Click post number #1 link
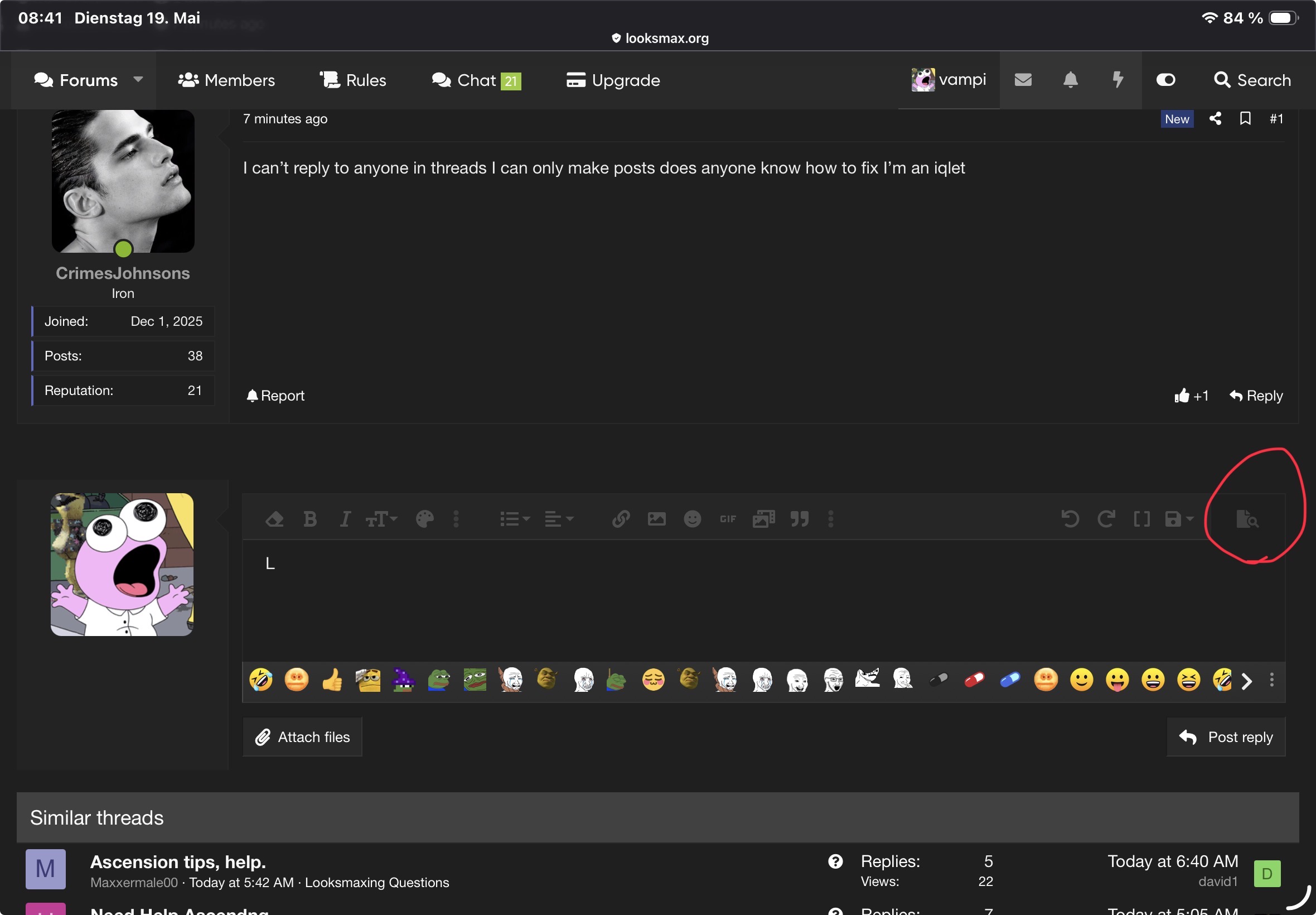The width and height of the screenshot is (1316, 915). 1276,119
